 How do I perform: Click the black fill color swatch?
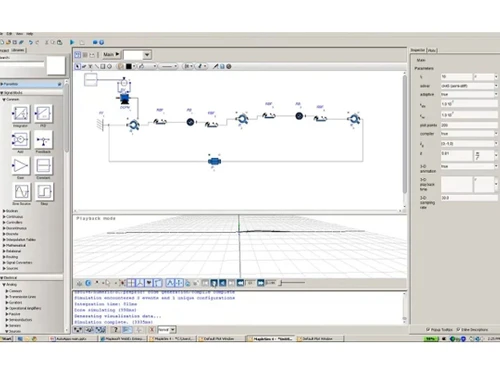tap(129, 66)
